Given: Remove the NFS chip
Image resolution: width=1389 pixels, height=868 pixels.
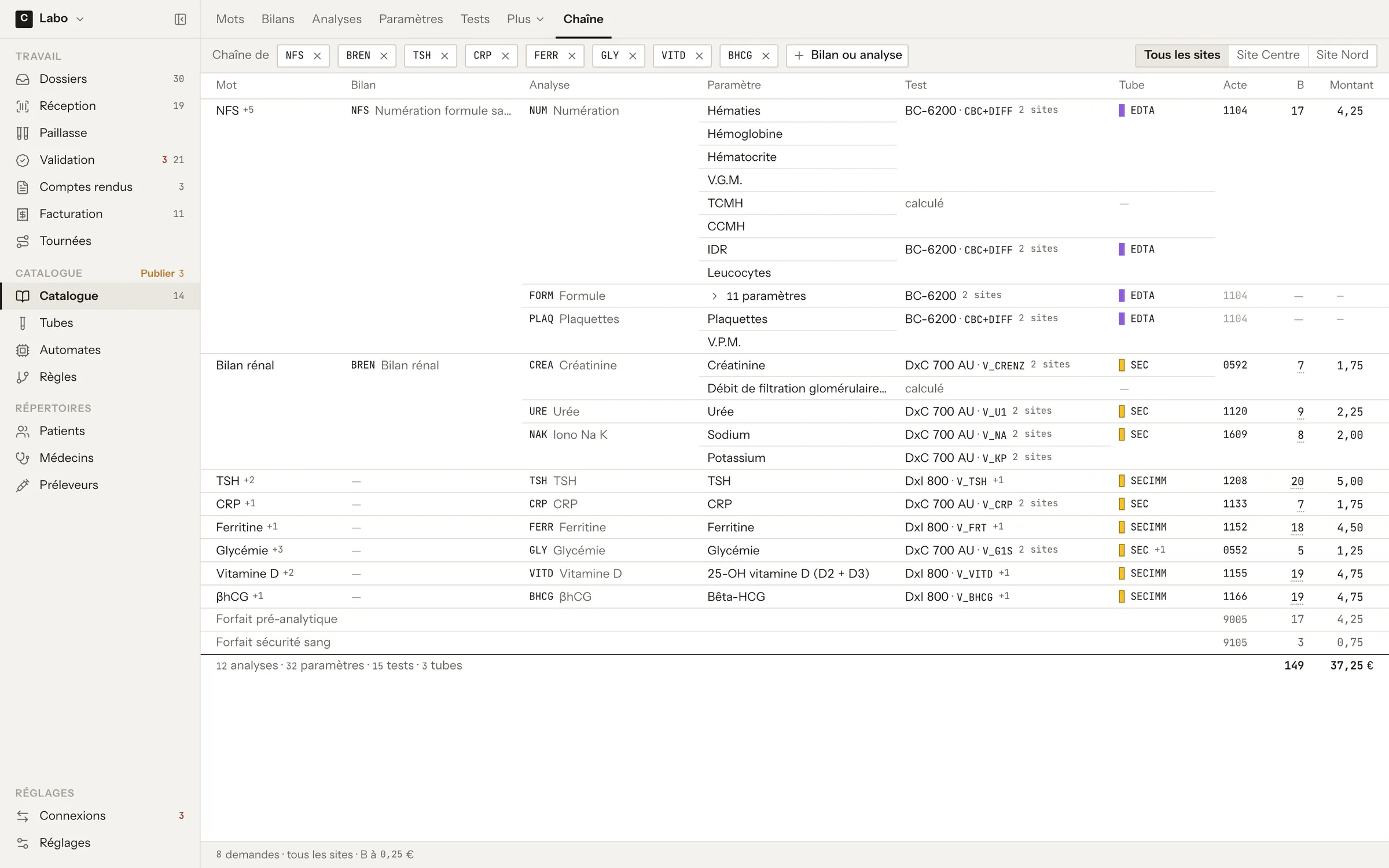Looking at the screenshot, I should click(317, 56).
